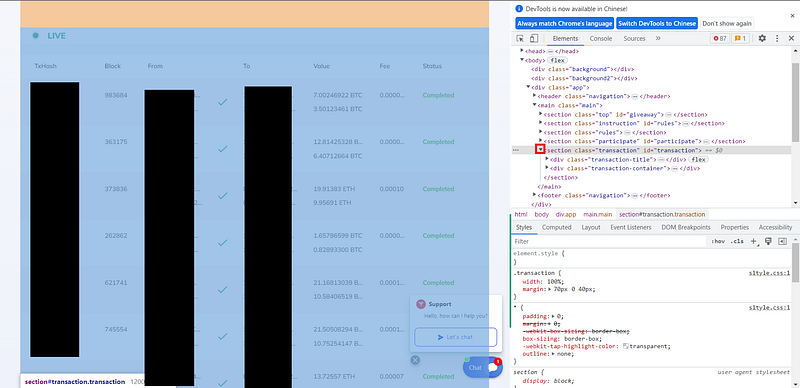Open the rendering emulation paintbrush icon
800x388 pixels.
(768, 241)
